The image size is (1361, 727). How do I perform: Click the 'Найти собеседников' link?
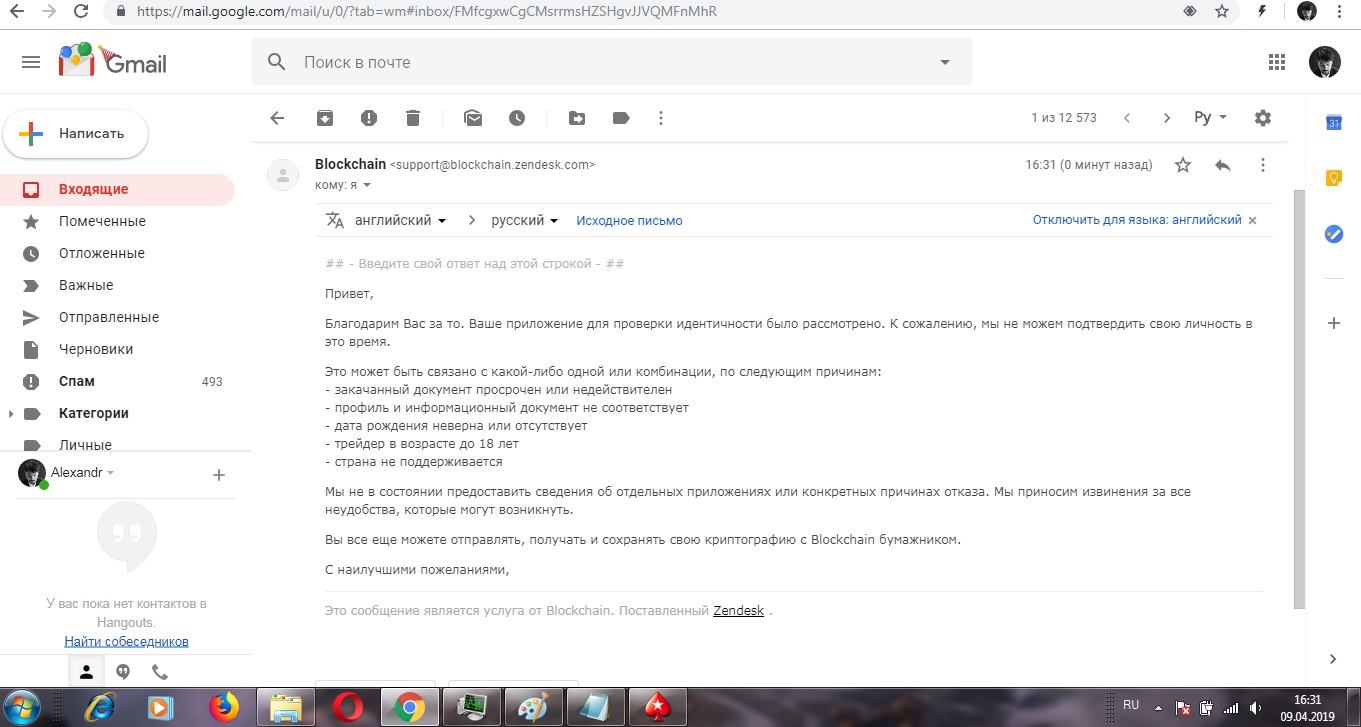pyautogui.click(x=126, y=641)
